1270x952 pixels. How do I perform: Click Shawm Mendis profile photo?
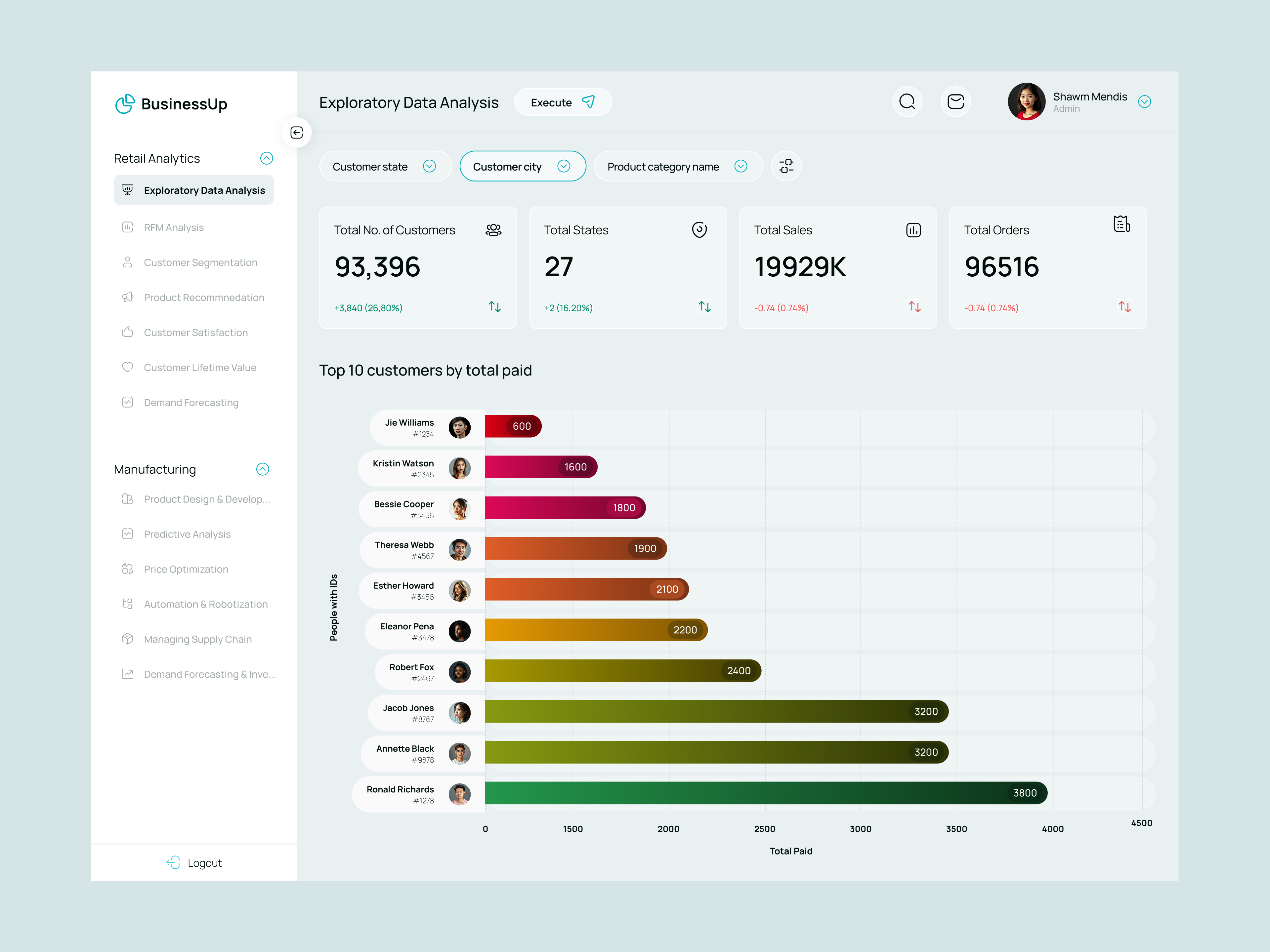[x=1027, y=101]
